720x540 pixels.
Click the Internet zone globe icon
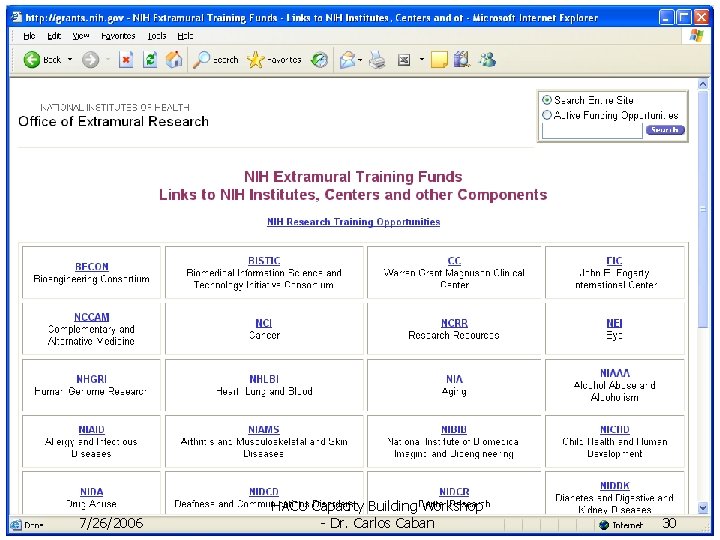[x=604, y=525]
